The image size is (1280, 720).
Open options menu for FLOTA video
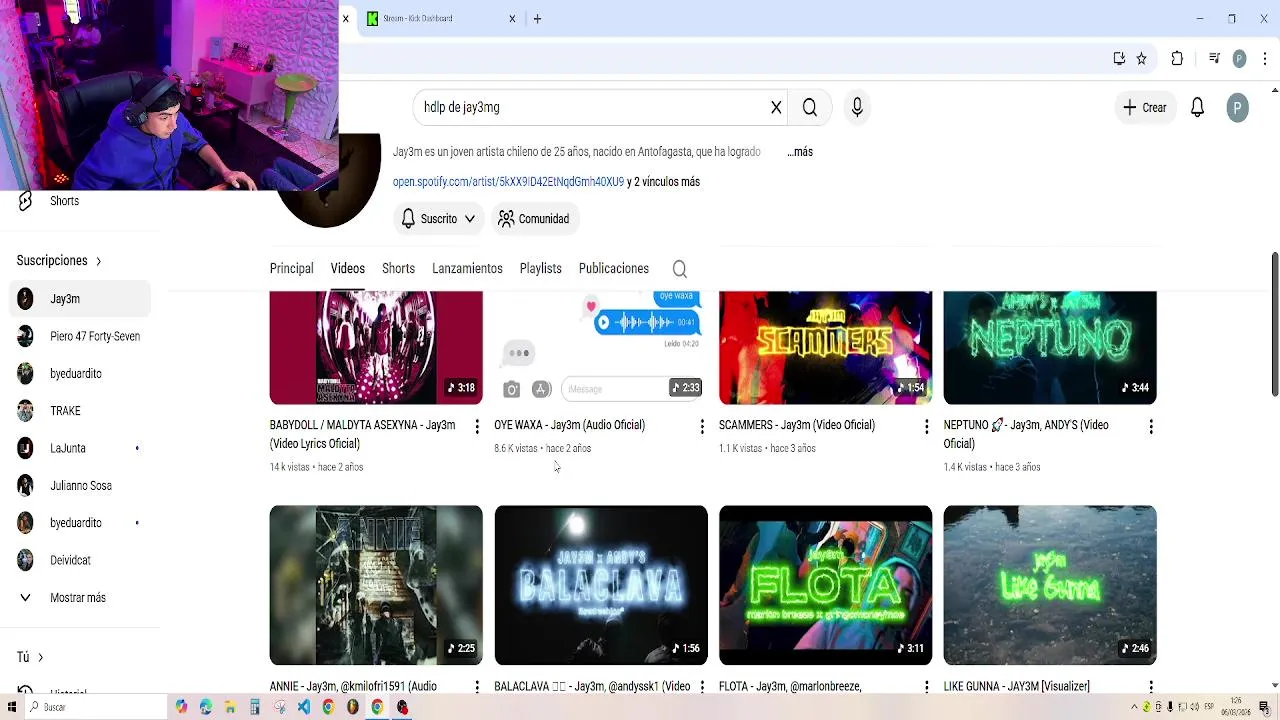pyautogui.click(x=926, y=687)
